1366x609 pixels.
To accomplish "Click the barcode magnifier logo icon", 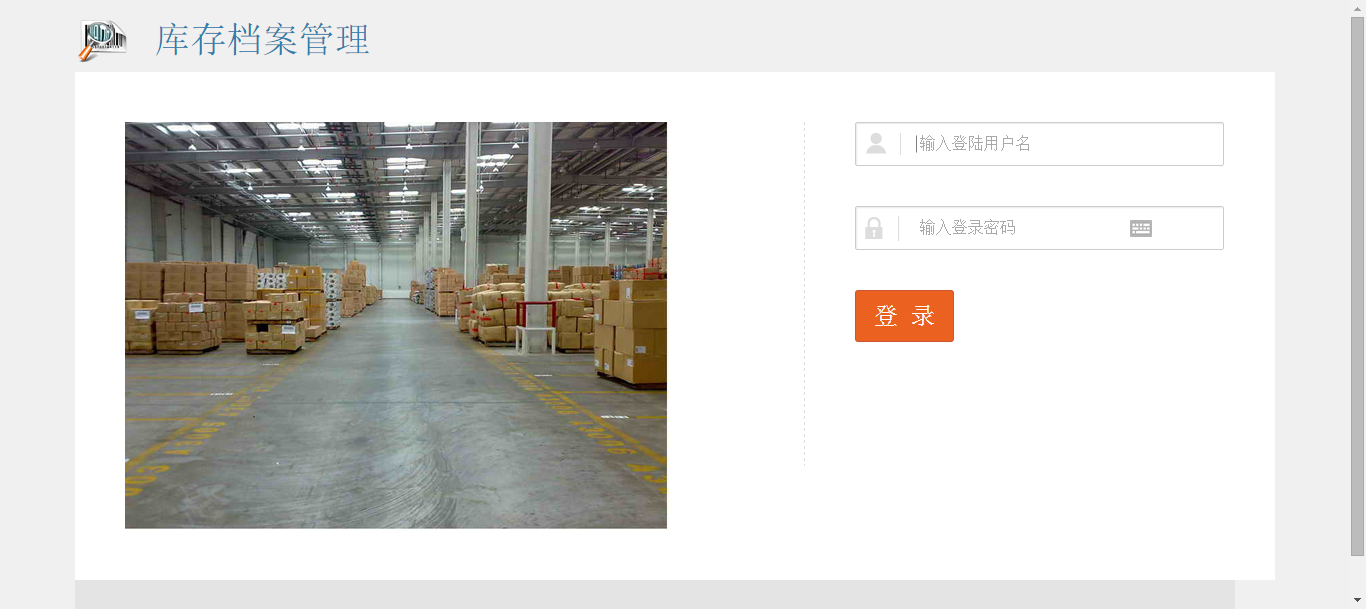I will coord(103,40).
